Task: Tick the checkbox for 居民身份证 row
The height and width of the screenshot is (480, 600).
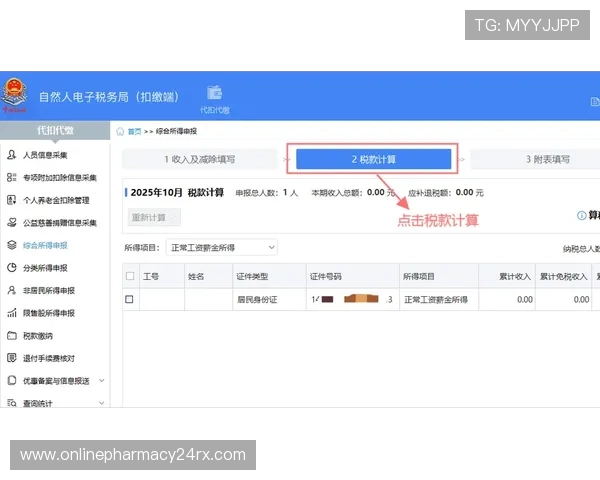Action: click(129, 299)
